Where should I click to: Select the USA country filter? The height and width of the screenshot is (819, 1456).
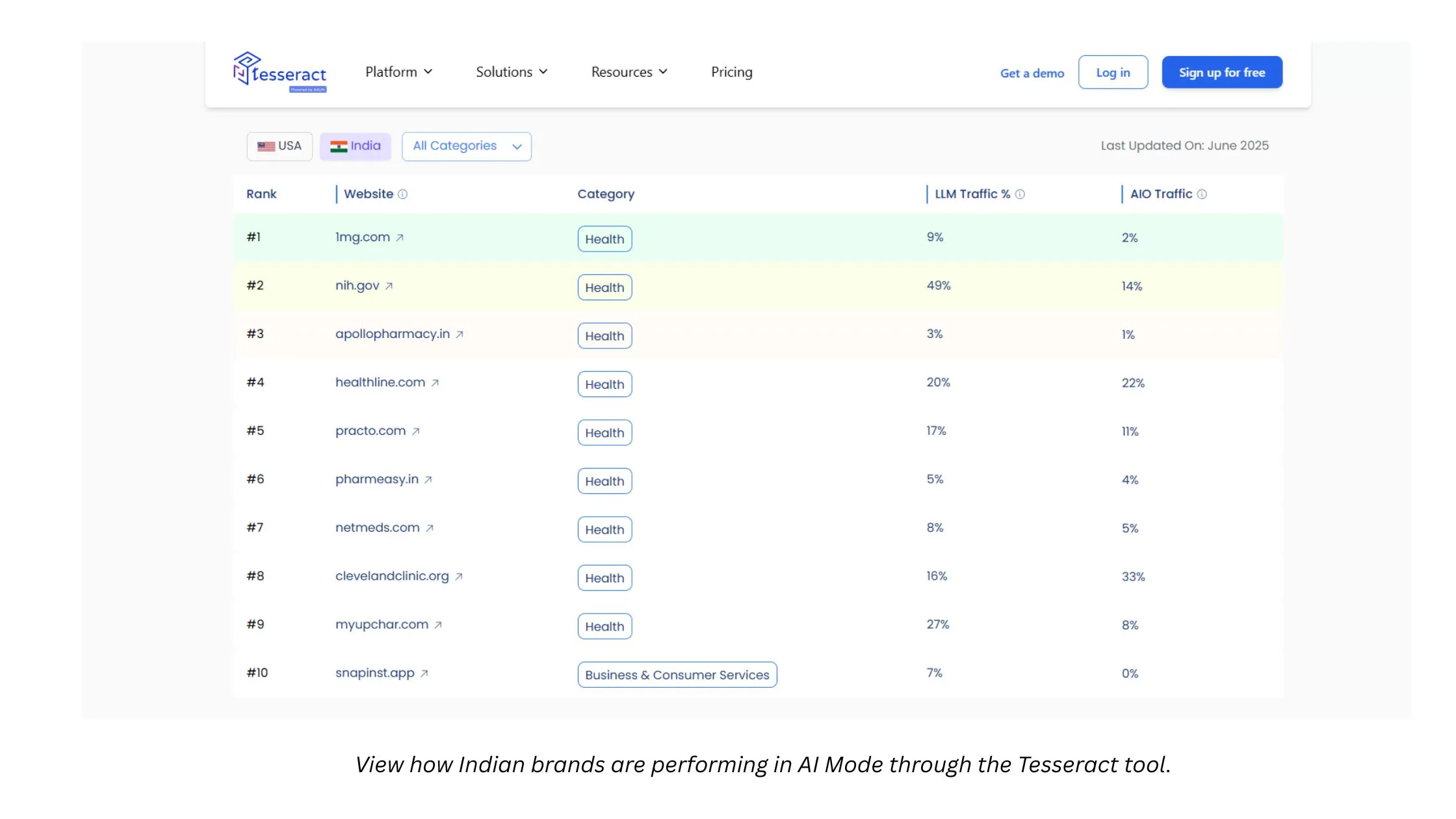(279, 146)
